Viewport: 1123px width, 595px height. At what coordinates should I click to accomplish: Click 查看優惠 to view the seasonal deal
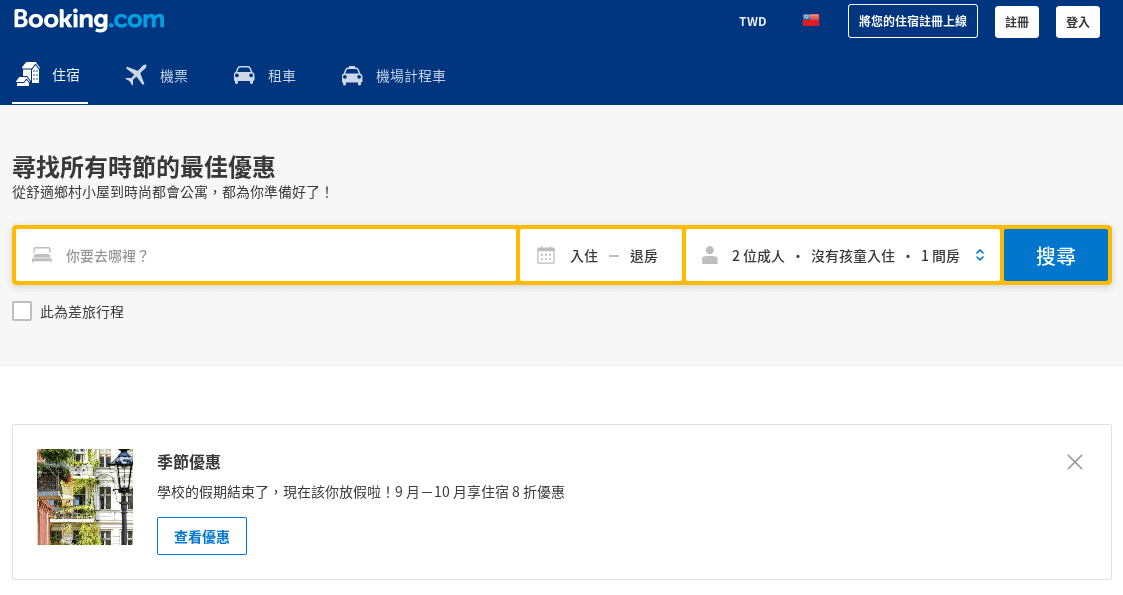coord(201,536)
